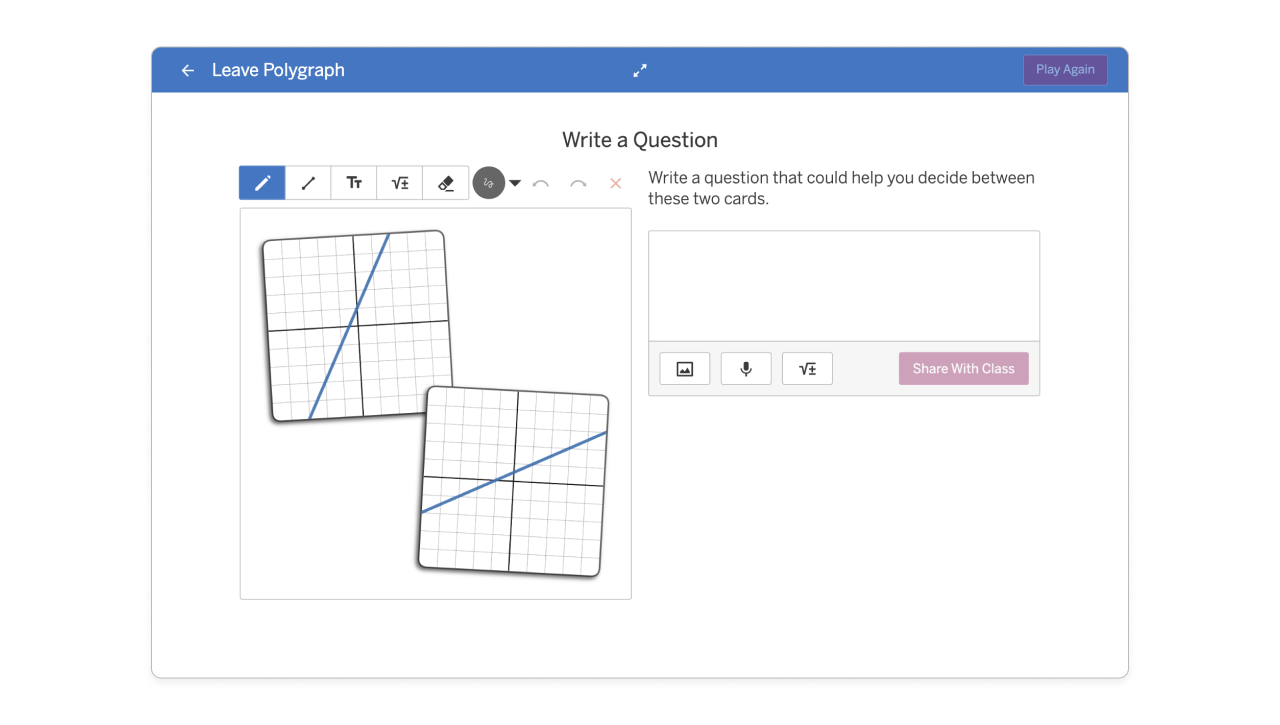Record audio with the microphone button

[x=746, y=369]
